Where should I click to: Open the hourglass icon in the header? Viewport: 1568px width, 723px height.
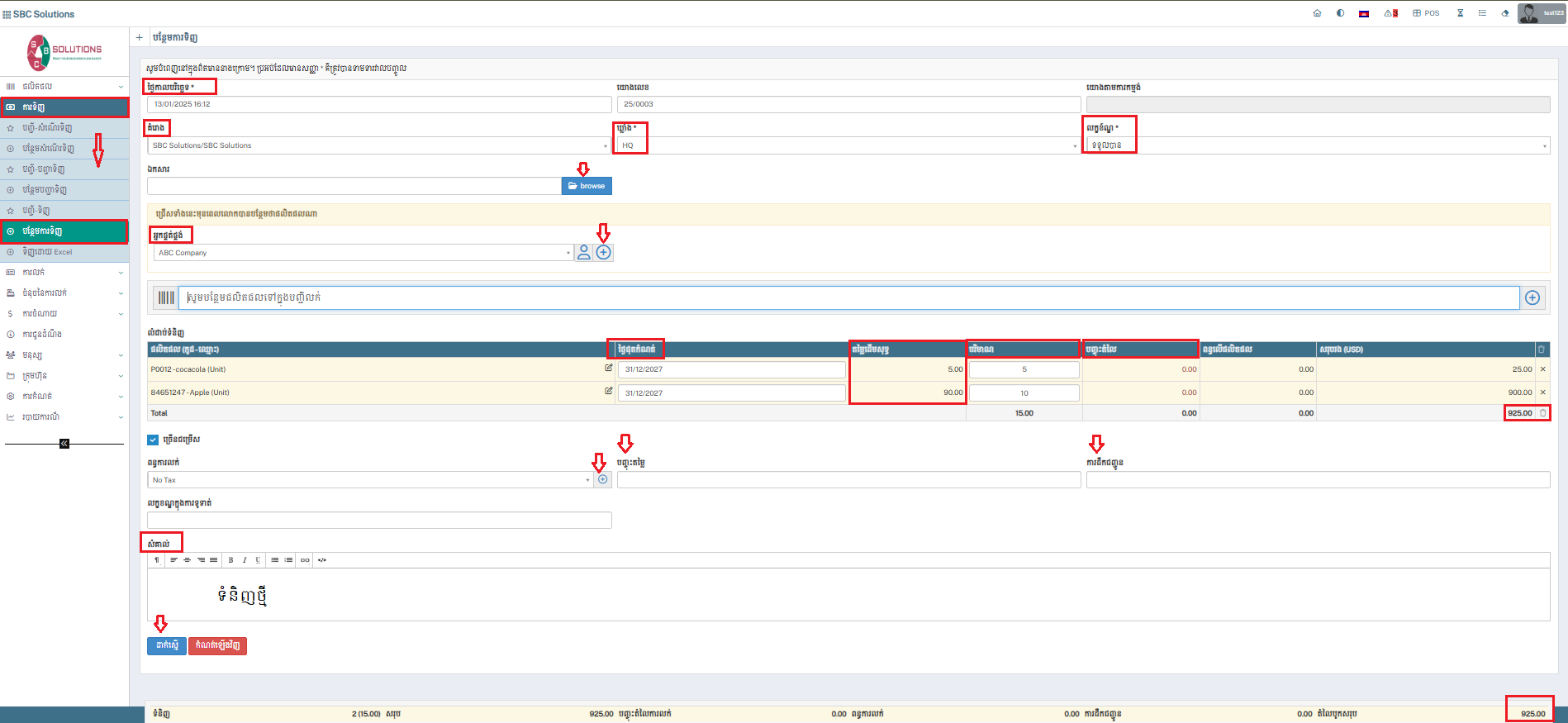[x=1460, y=13]
